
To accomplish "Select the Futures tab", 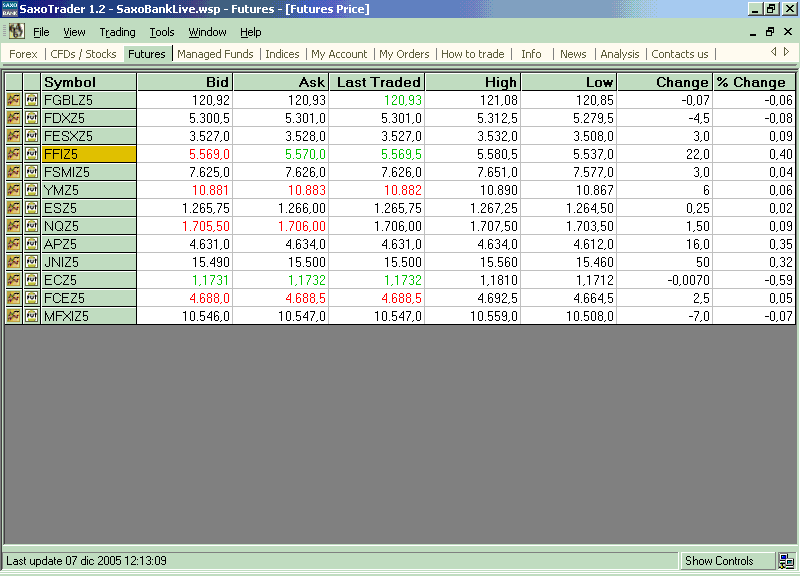I will pos(147,54).
